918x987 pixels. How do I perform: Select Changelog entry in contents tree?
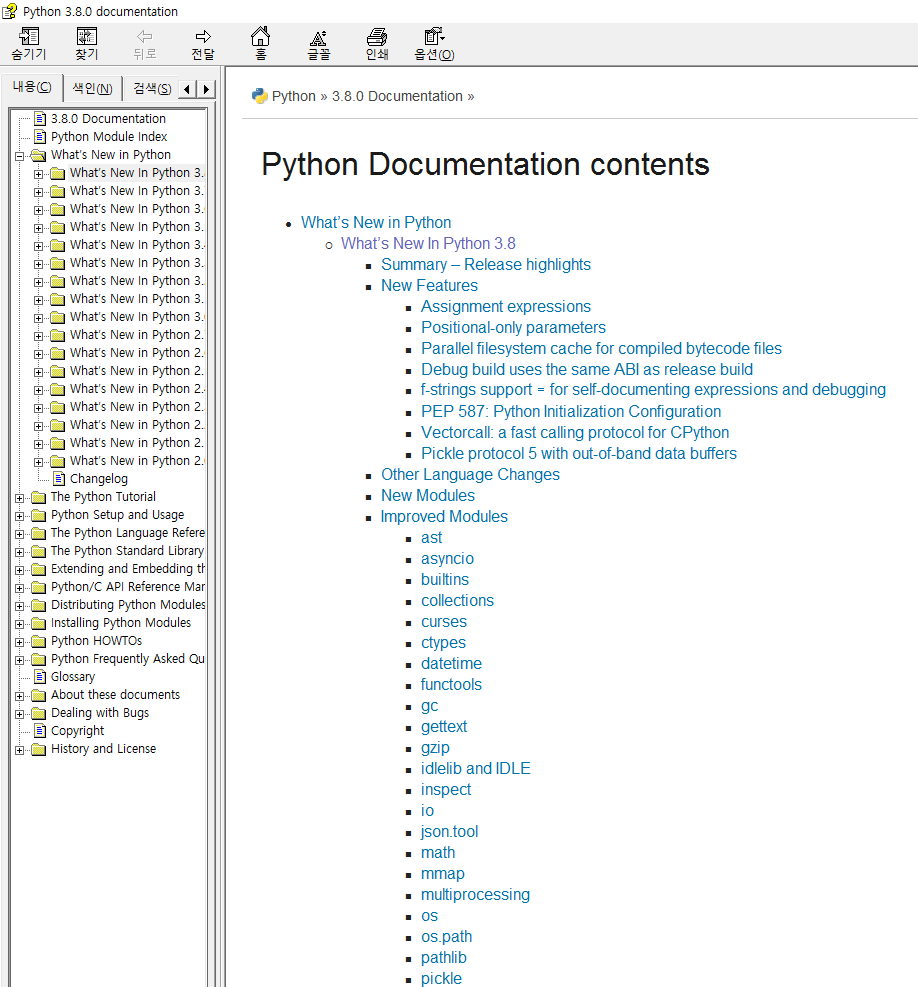click(x=99, y=479)
